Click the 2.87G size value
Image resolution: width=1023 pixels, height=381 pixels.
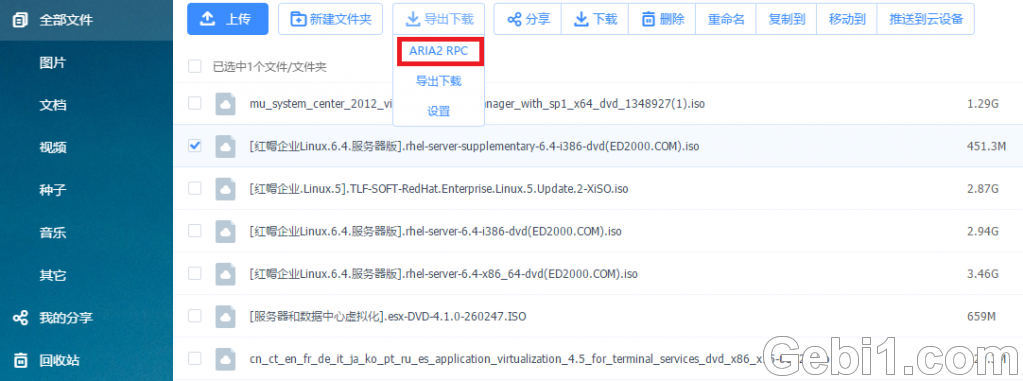click(x=983, y=189)
